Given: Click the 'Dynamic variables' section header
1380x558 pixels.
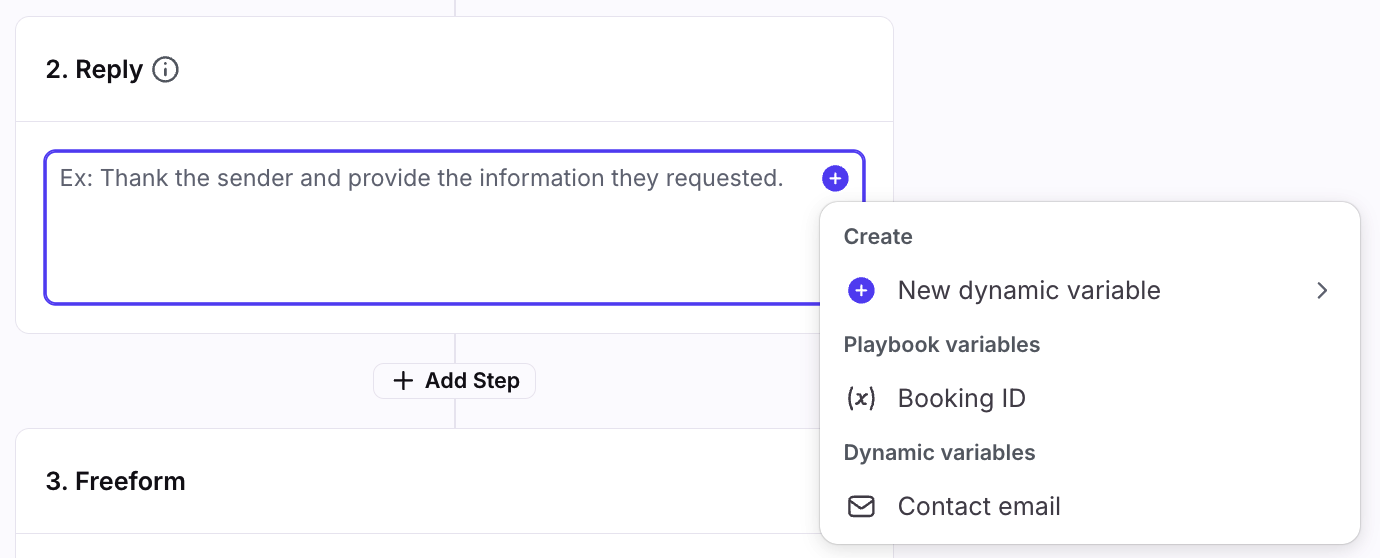Looking at the screenshot, I should 939,453.
